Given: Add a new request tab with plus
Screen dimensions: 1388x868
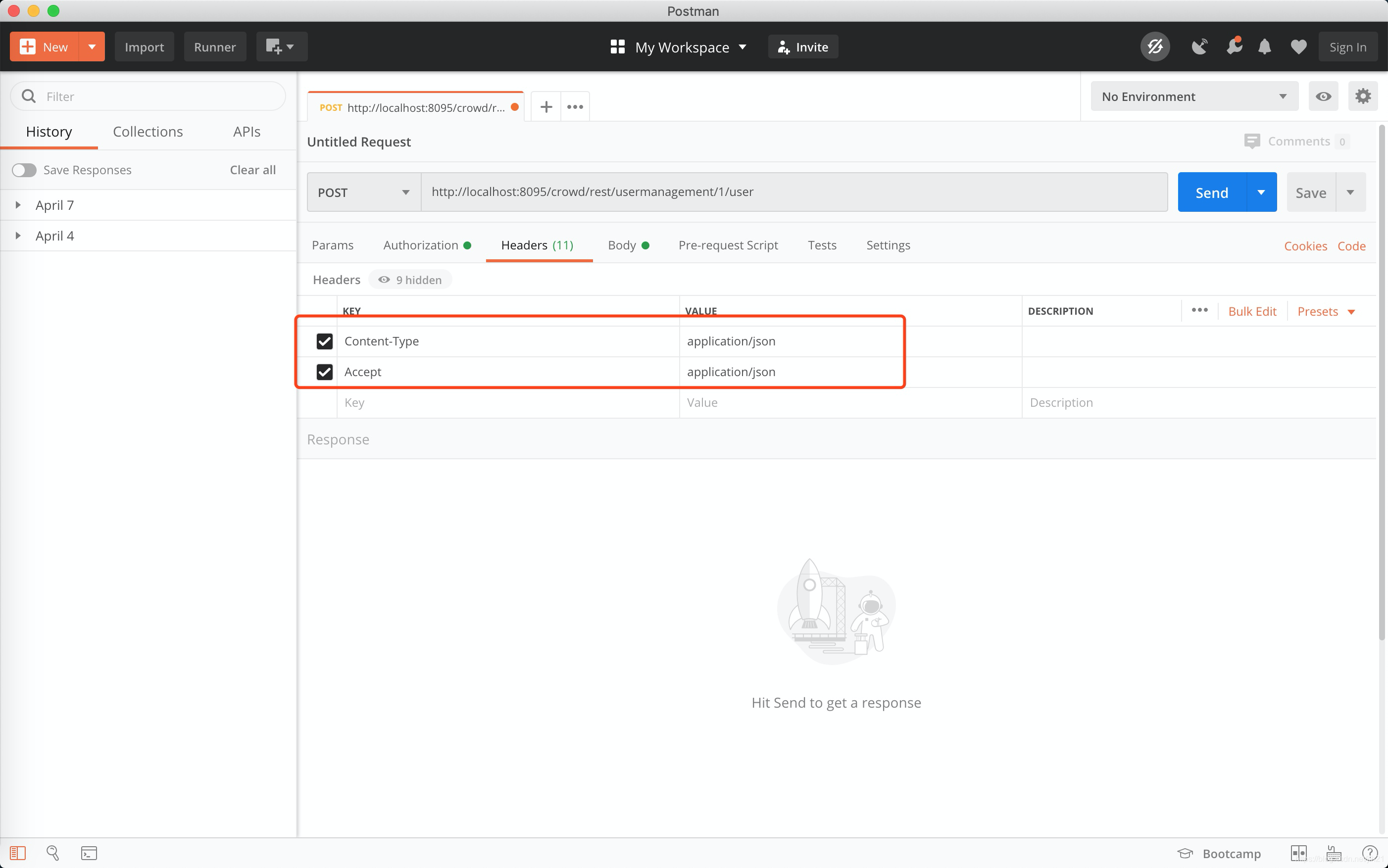Looking at the screenshot, I should [x=546, y=107].
